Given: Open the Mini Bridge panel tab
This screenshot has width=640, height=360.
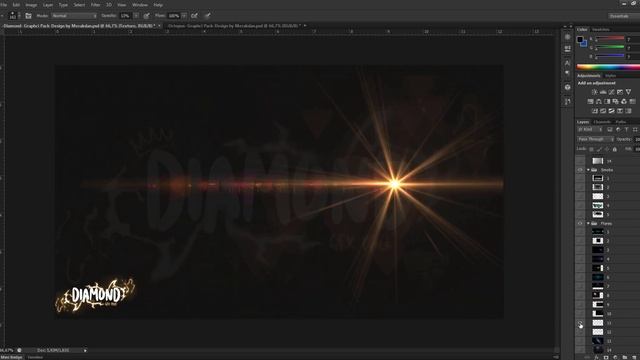Looking at the screenshot, I should tap(12, 357).
